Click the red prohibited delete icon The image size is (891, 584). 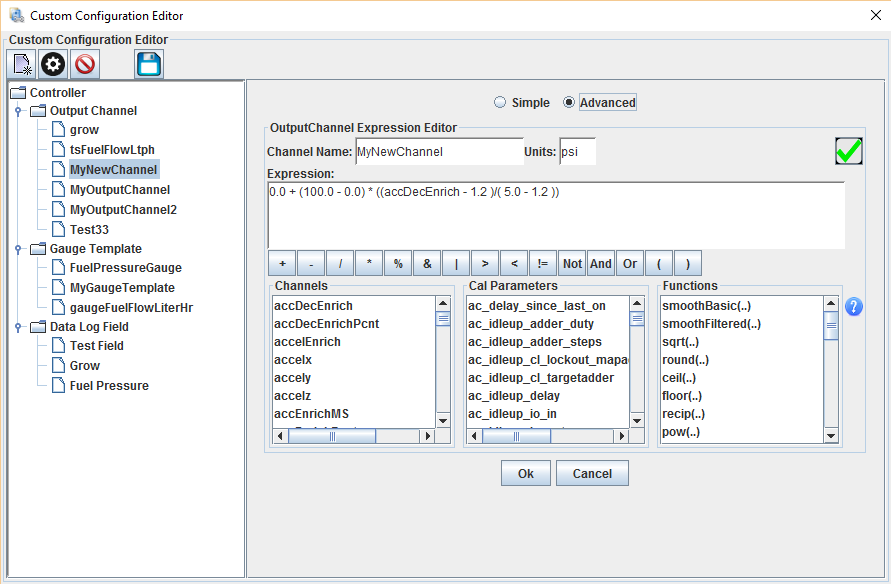click(84, 65)
